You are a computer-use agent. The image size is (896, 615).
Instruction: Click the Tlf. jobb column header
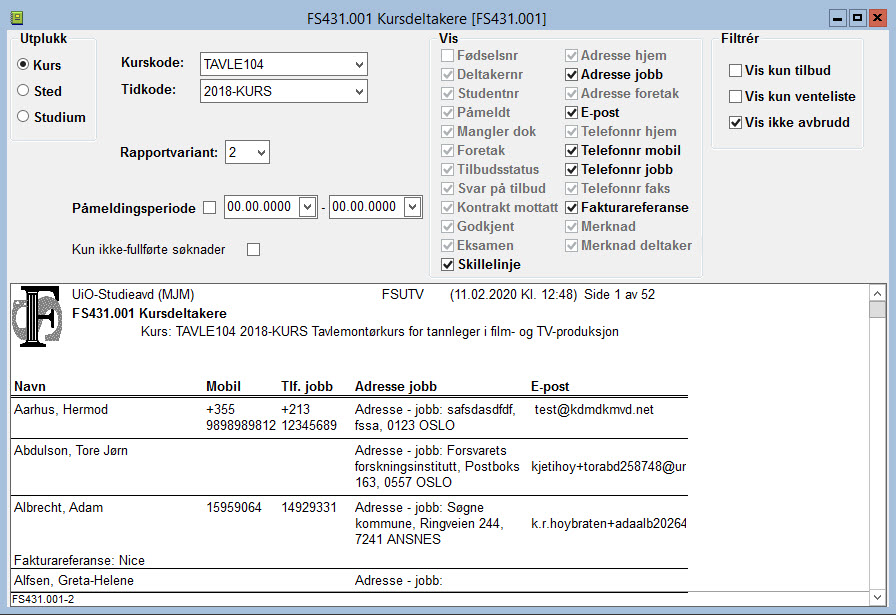click(307, 386)
